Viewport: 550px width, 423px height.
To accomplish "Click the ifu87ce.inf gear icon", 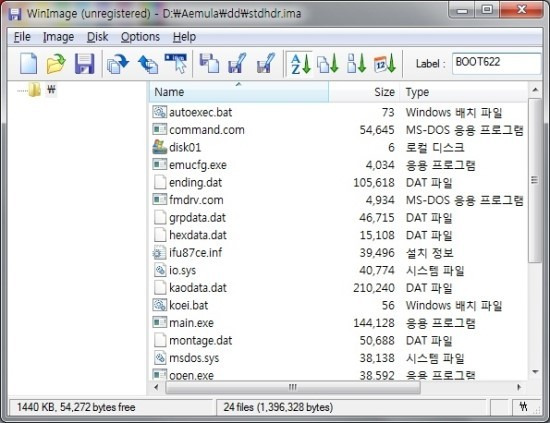I will 159,253.
